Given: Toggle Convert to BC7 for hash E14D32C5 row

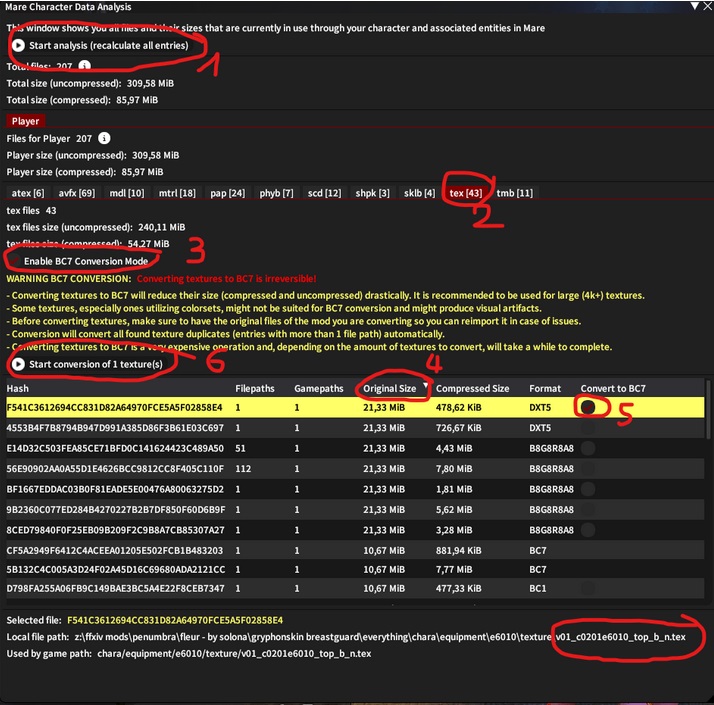Looking at the screenshot, I should coord(588,448).
